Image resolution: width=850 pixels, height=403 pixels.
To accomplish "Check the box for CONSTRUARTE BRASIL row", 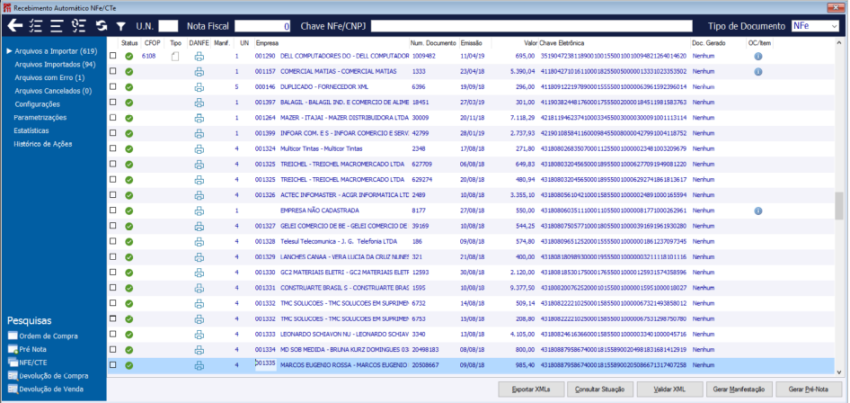I will 113,287.
